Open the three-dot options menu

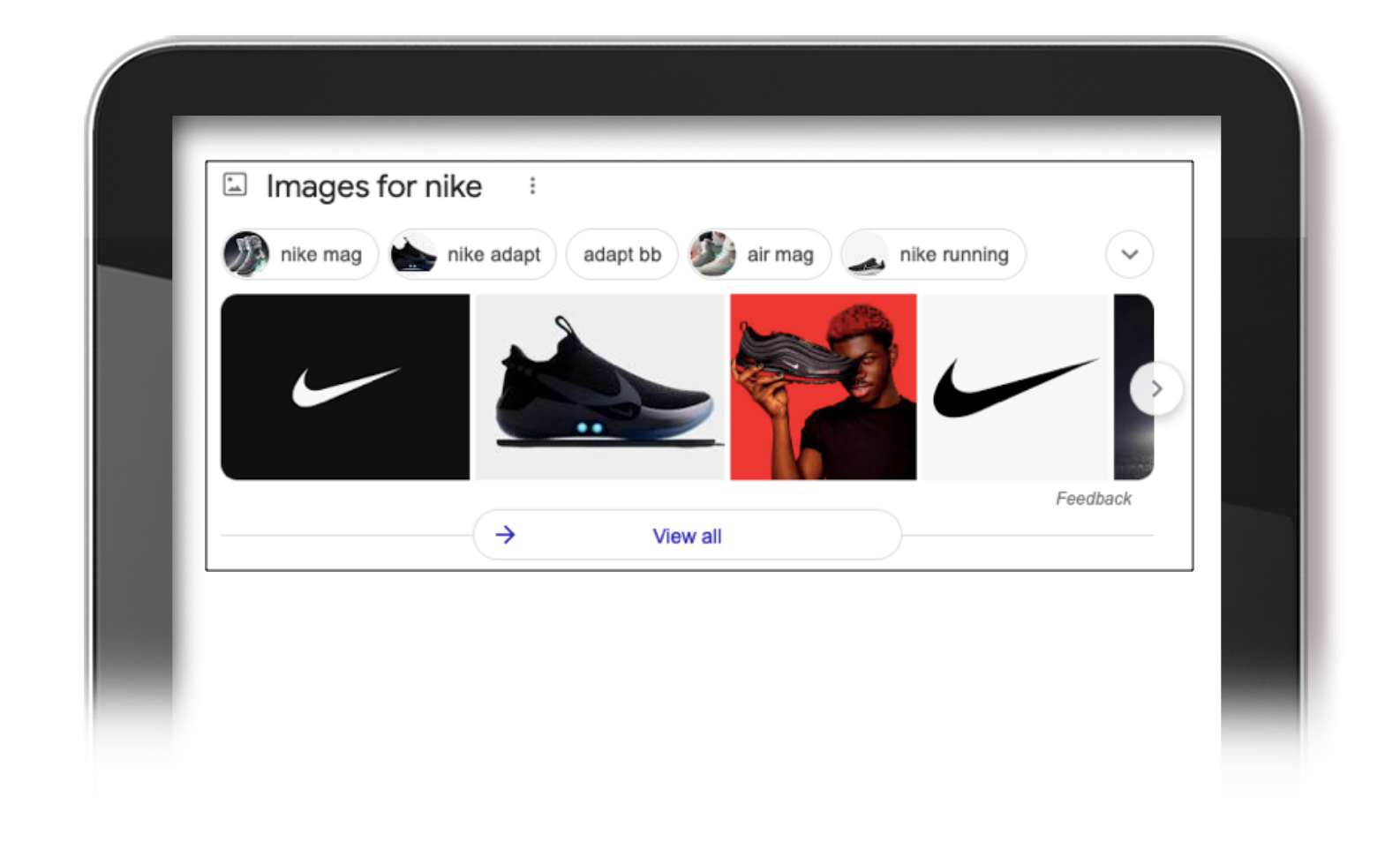[x=532, y=185]
